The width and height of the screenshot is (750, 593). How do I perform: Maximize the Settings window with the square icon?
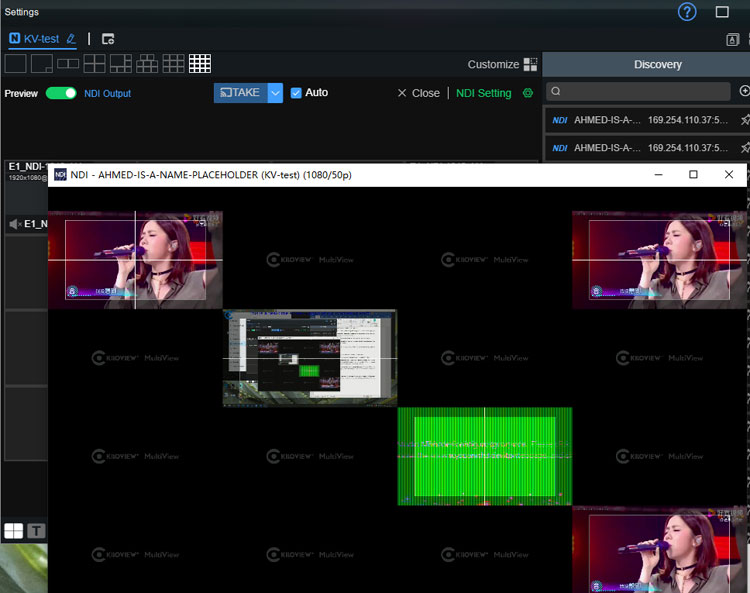point(722,12)
